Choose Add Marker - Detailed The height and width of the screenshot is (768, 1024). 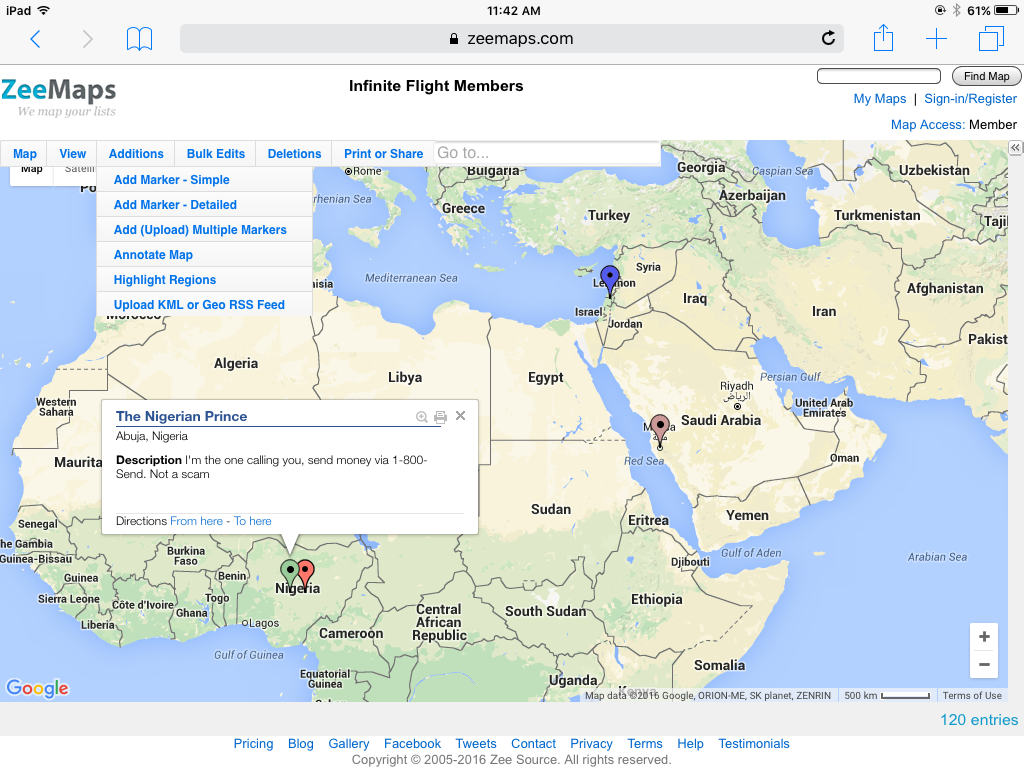coord(204,204)
